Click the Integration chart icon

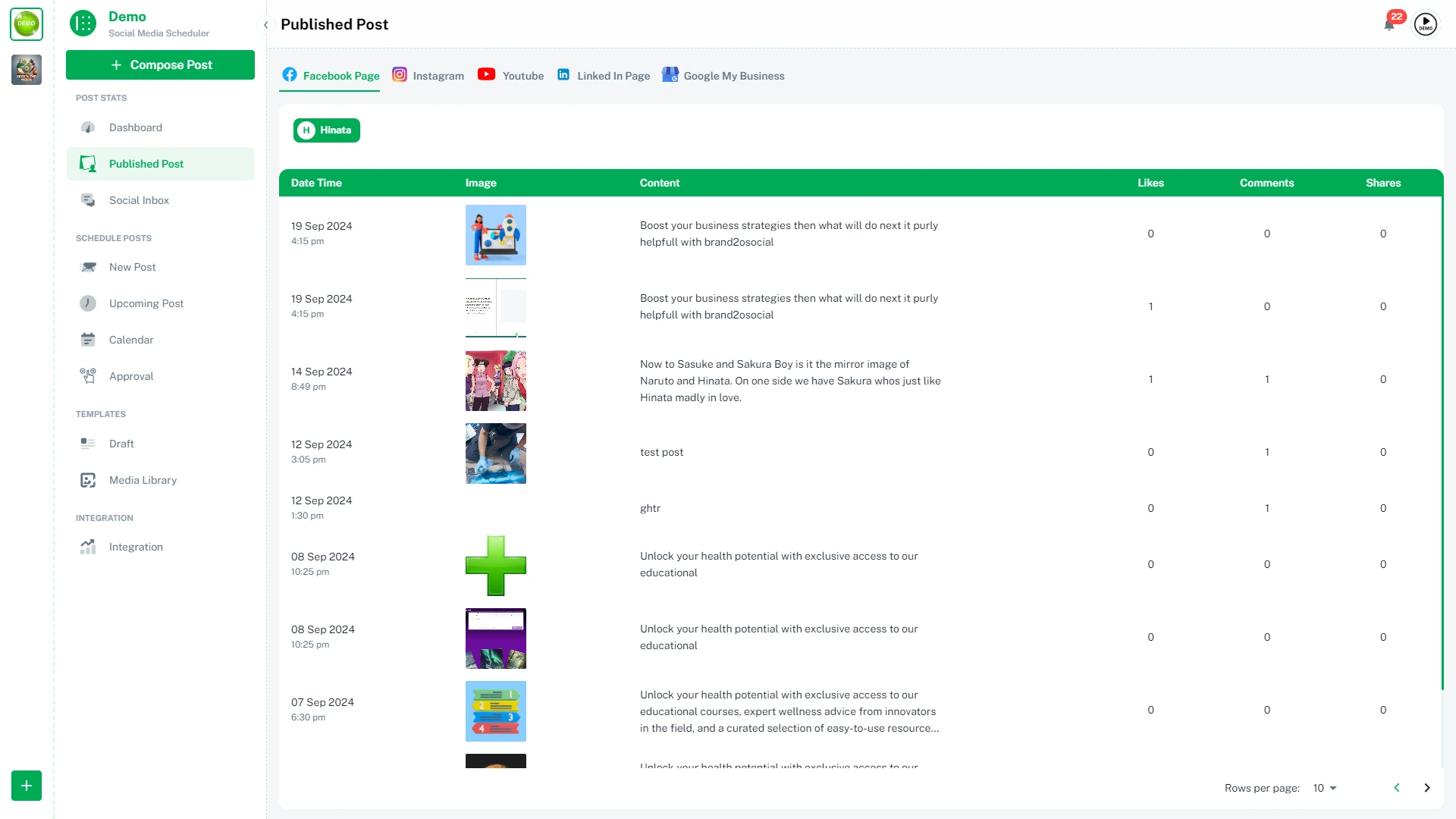point(88,547)
